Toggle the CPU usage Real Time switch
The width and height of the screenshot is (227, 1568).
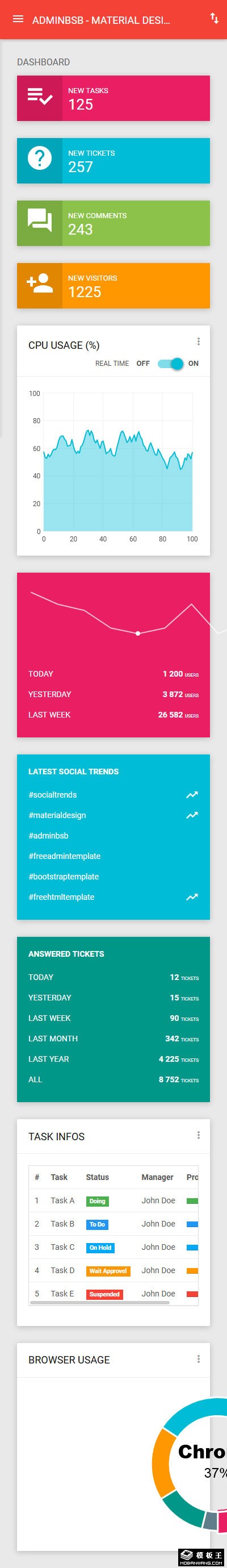(170, 364)
